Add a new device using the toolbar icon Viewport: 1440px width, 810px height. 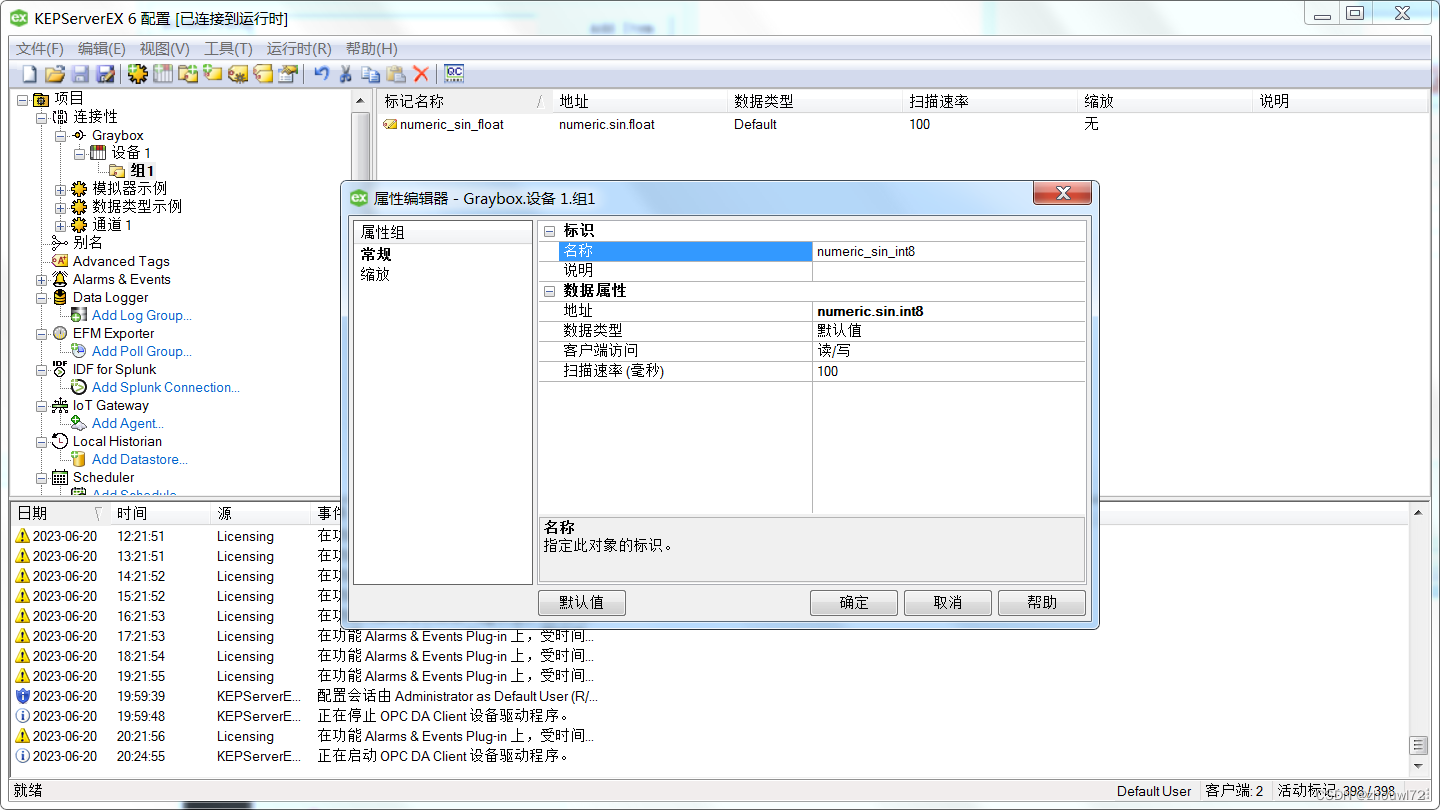pos(162,73)
